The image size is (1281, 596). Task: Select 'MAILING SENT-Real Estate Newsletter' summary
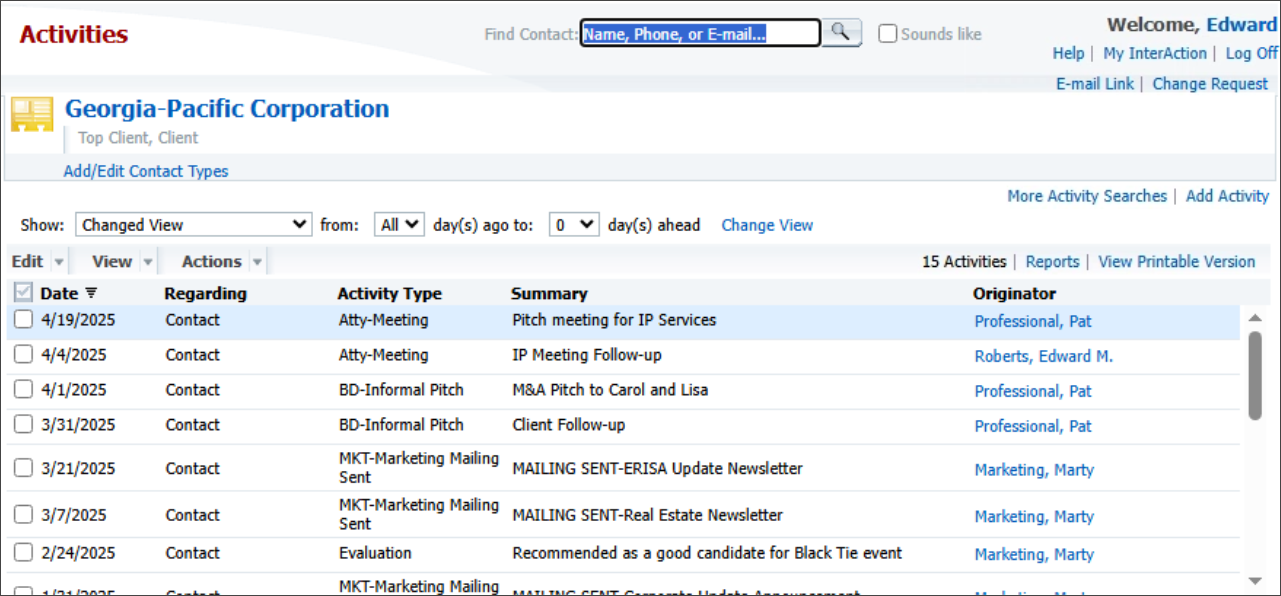click(647, 515)
